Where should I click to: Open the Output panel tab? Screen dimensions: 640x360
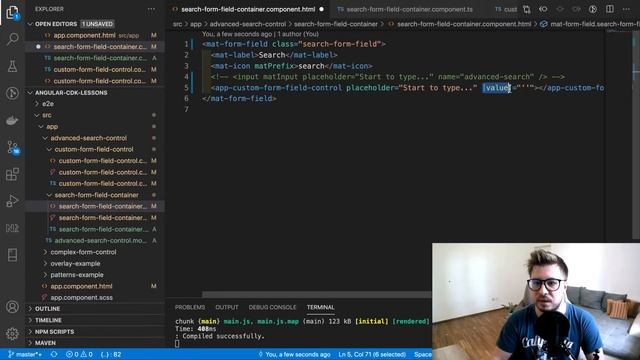[227, 307]
